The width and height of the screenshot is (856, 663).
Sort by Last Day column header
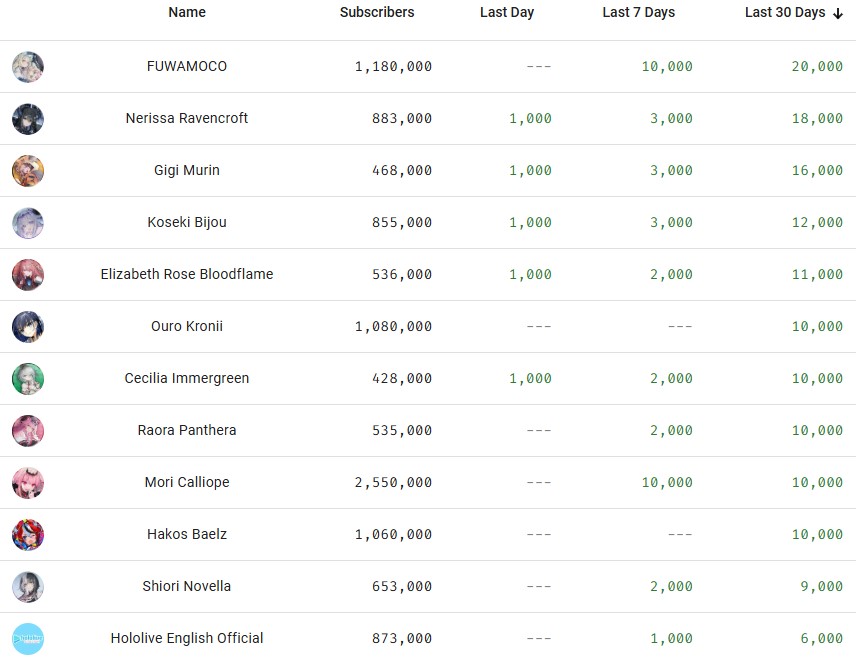[x=507, y=12]
